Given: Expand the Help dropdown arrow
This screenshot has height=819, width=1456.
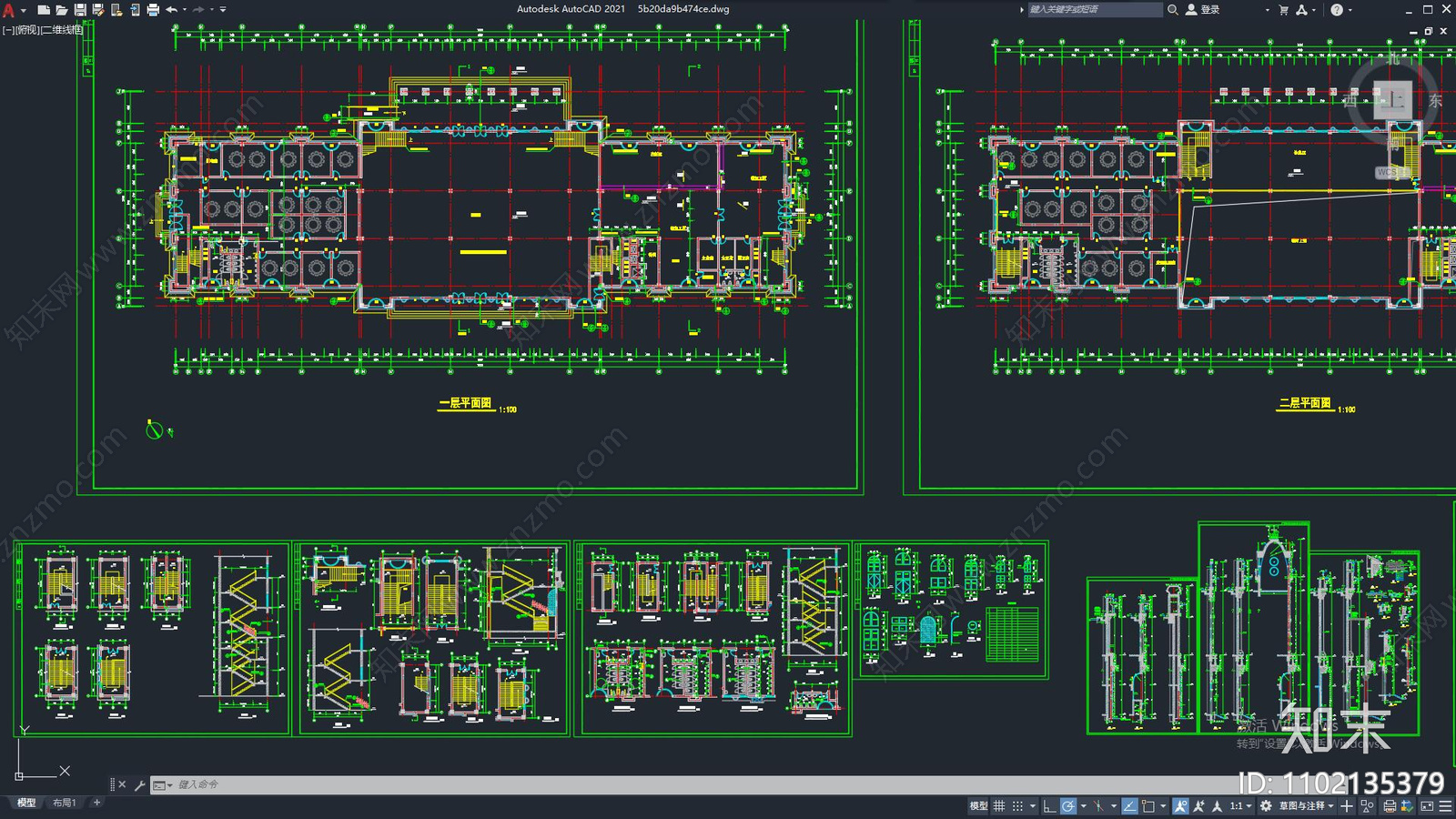Looking at the screenshot, I should (x=1350, y=10).
